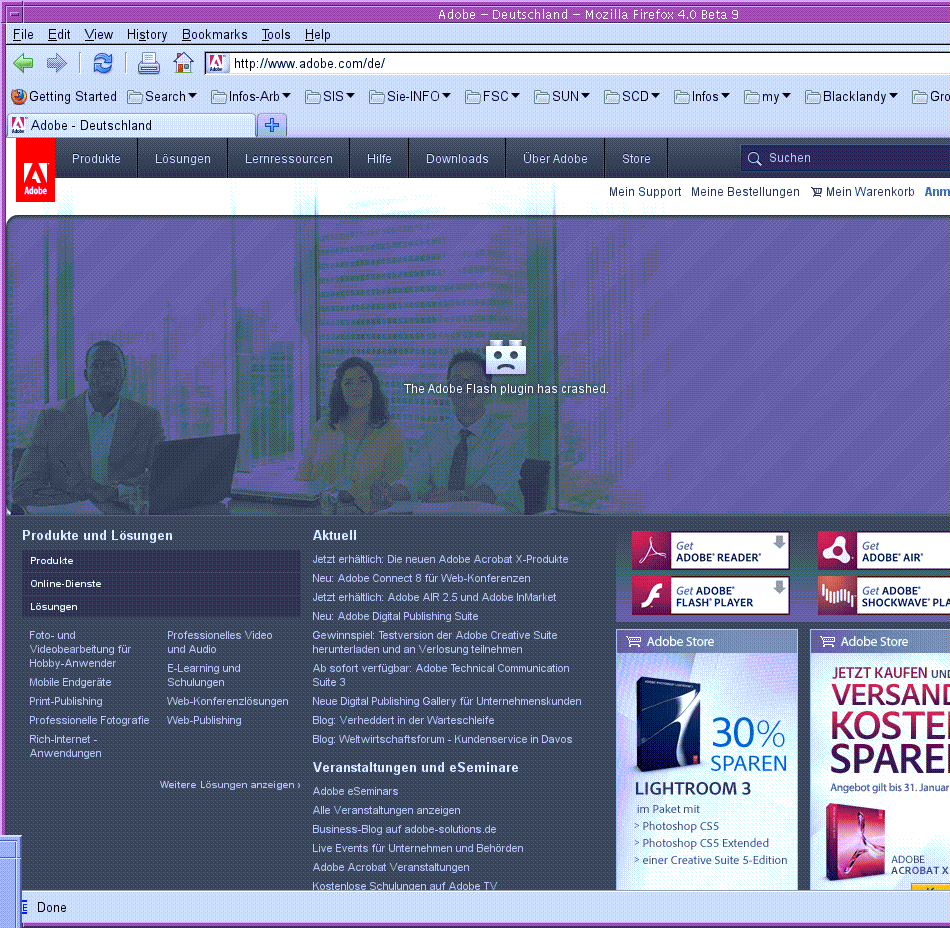Image resolution: width=950 pixels, height=928 pixels.
Task: Open the Lösungen navigation item
Action: pos(182,159)
